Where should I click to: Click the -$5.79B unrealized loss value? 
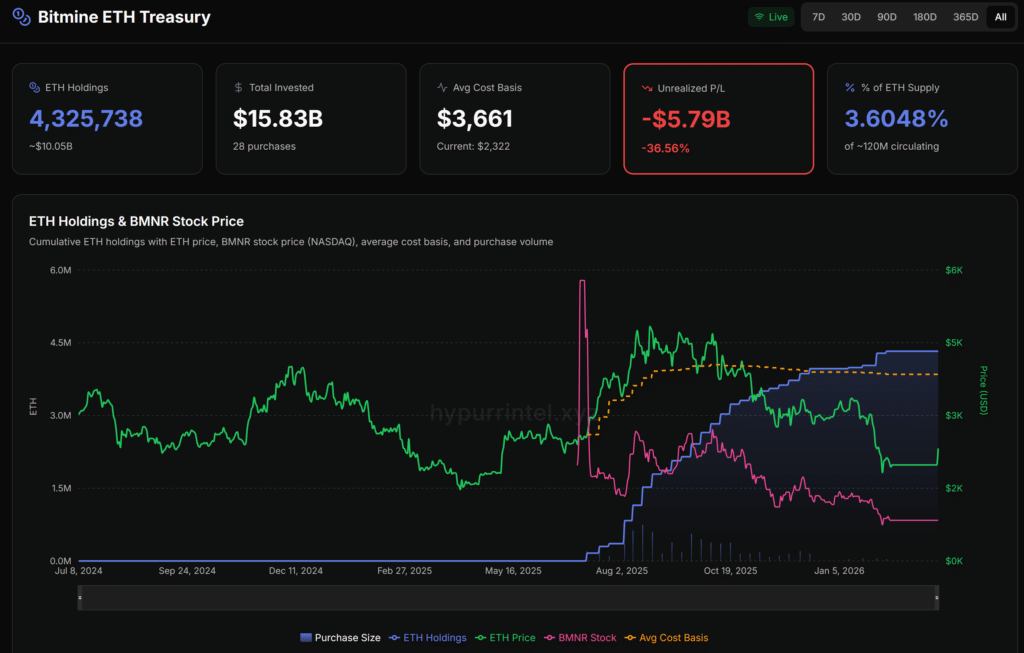click(x=686, y=119)
